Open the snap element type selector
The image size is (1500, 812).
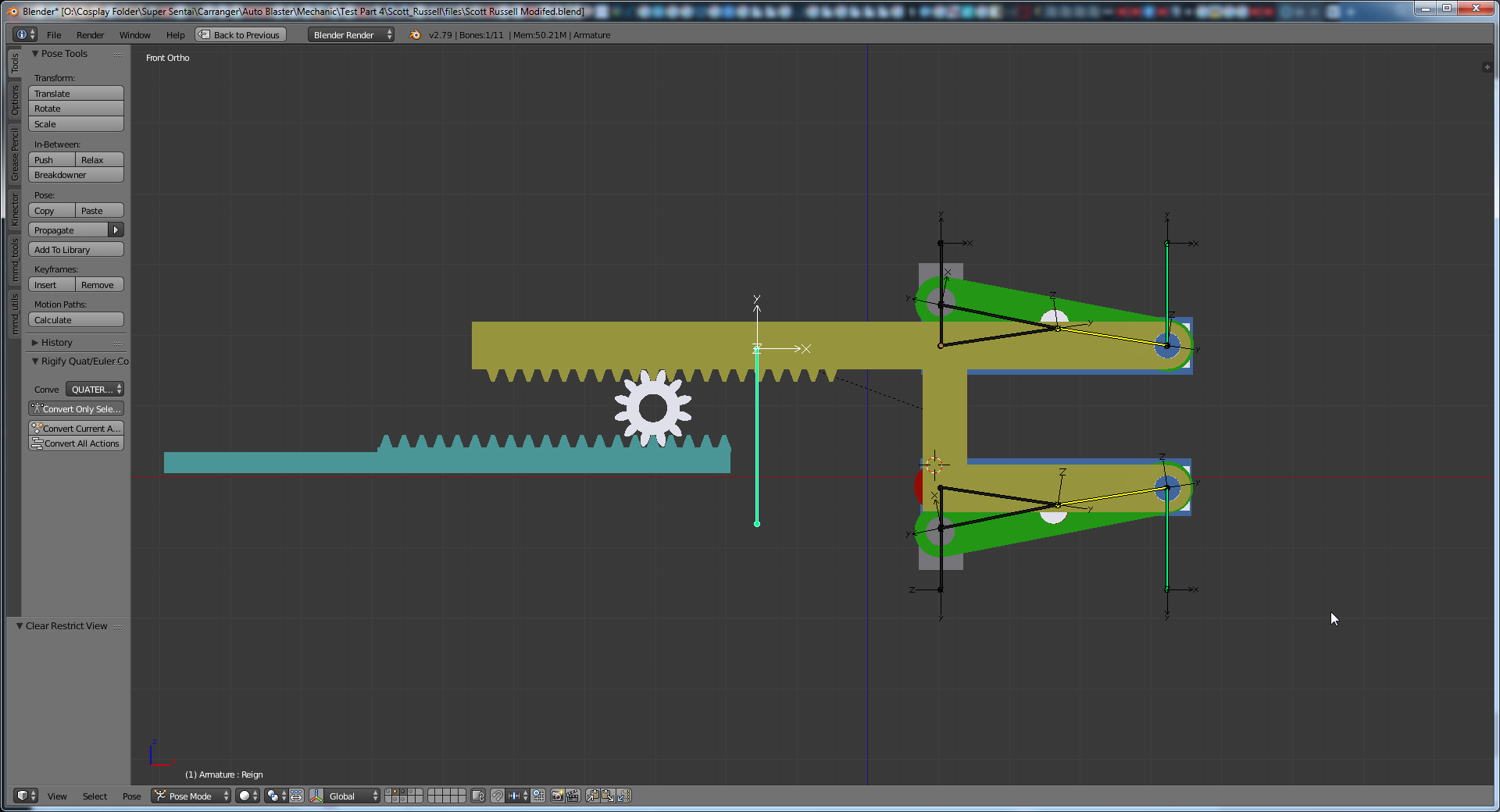pos(517,796)
